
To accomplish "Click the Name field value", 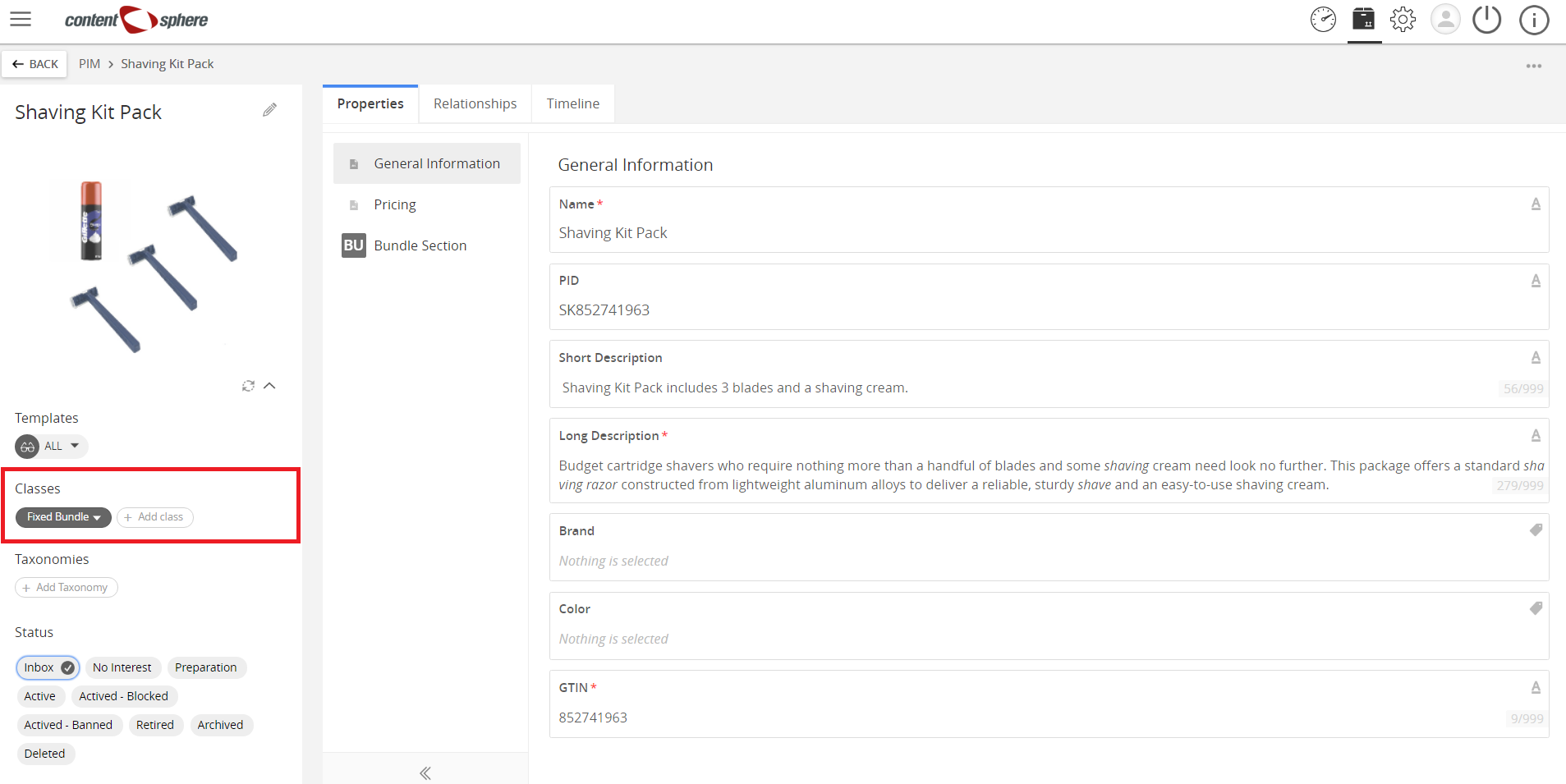I will coord(613,233).
